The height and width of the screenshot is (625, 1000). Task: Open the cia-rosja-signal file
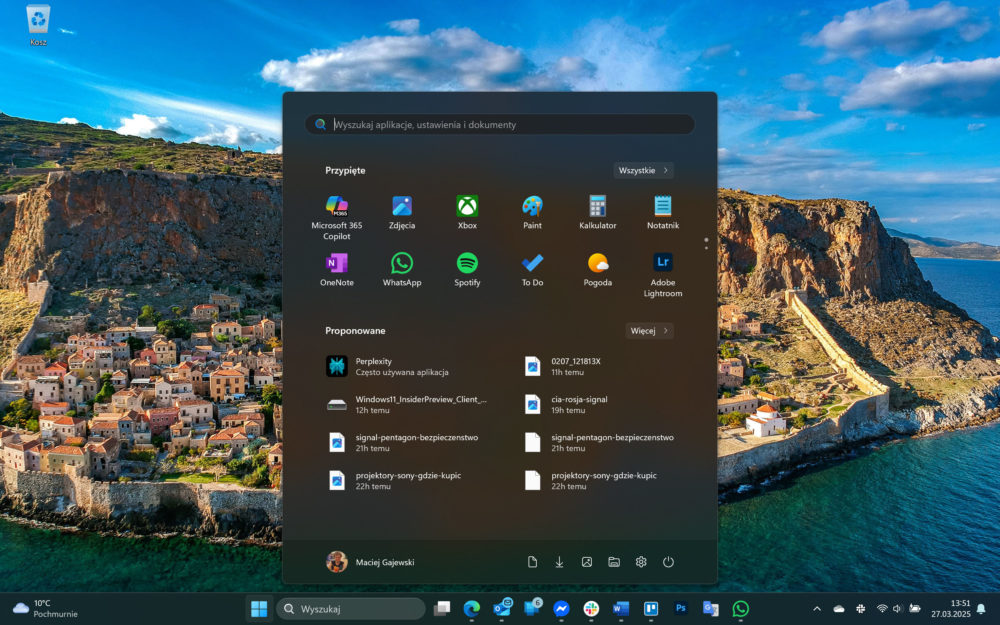coord(599,404)
